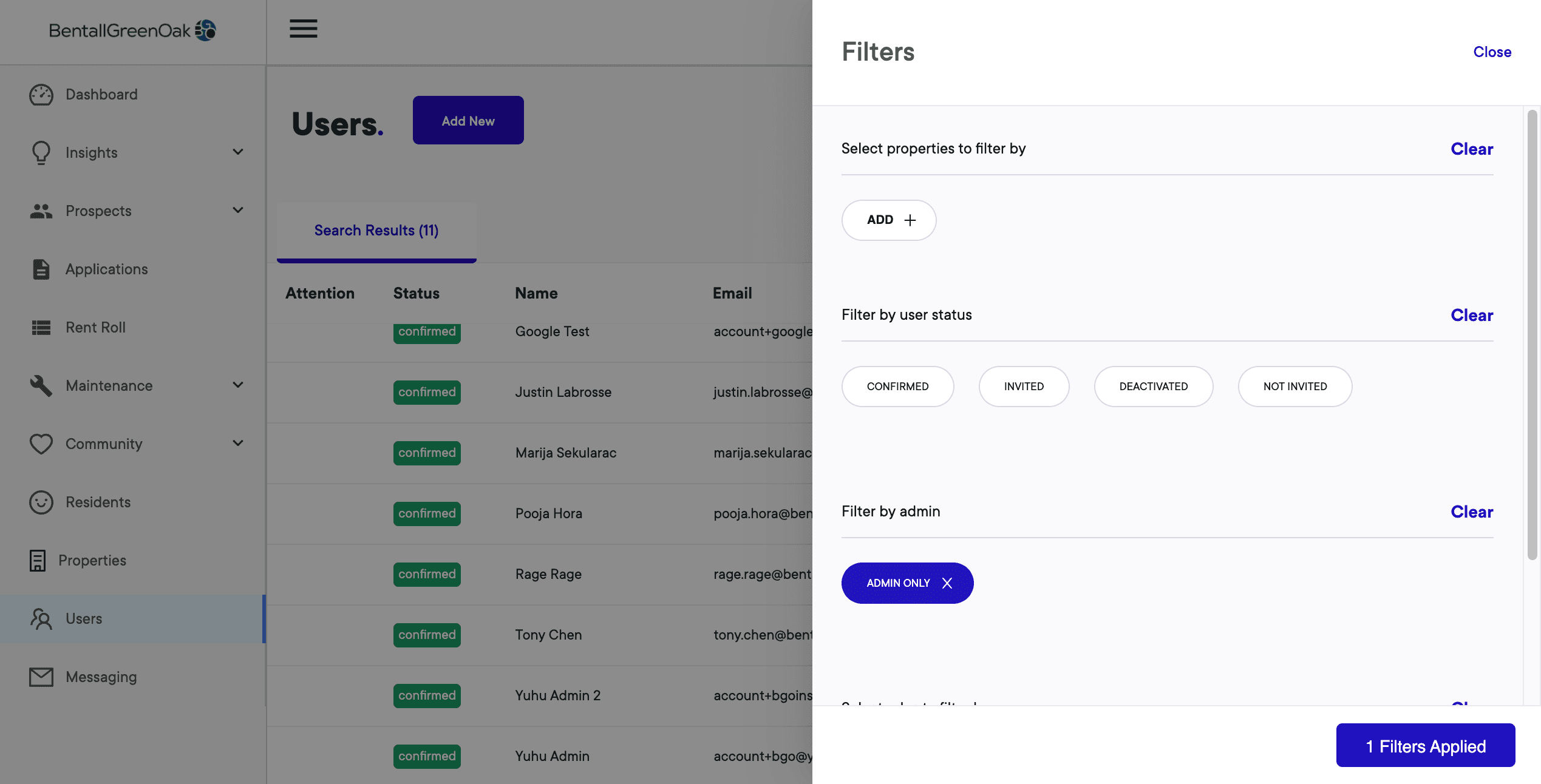Click the Justin Labrosse name
The width and height of the screenshot is (1541, 784).
563,393
